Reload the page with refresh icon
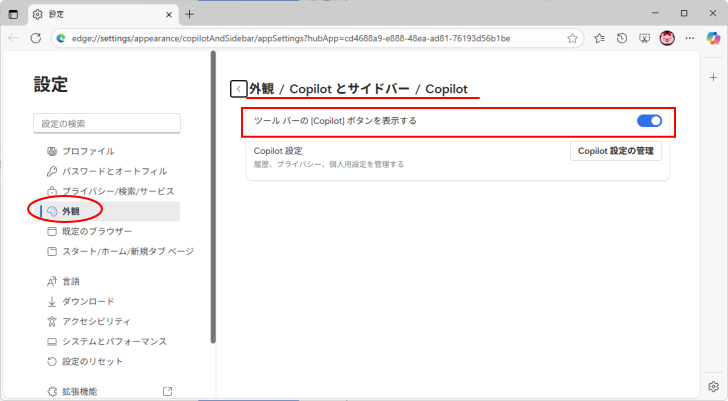728x401 pixels. tap(36, 38)
